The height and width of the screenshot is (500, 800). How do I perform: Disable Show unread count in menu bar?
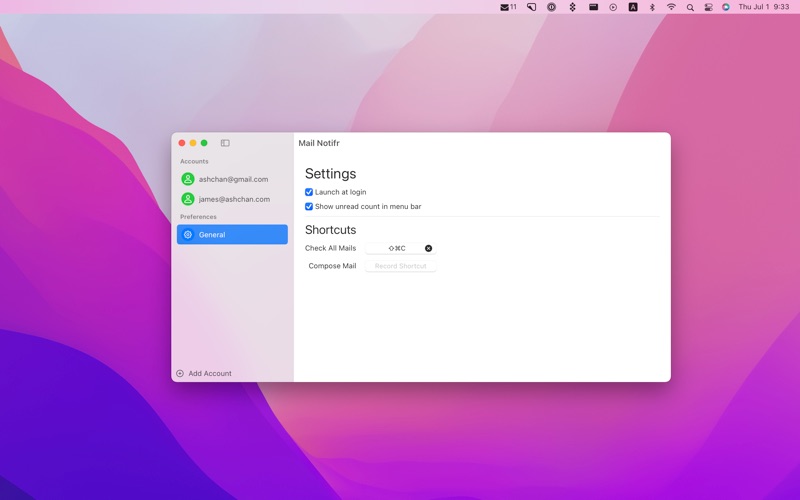309,207
